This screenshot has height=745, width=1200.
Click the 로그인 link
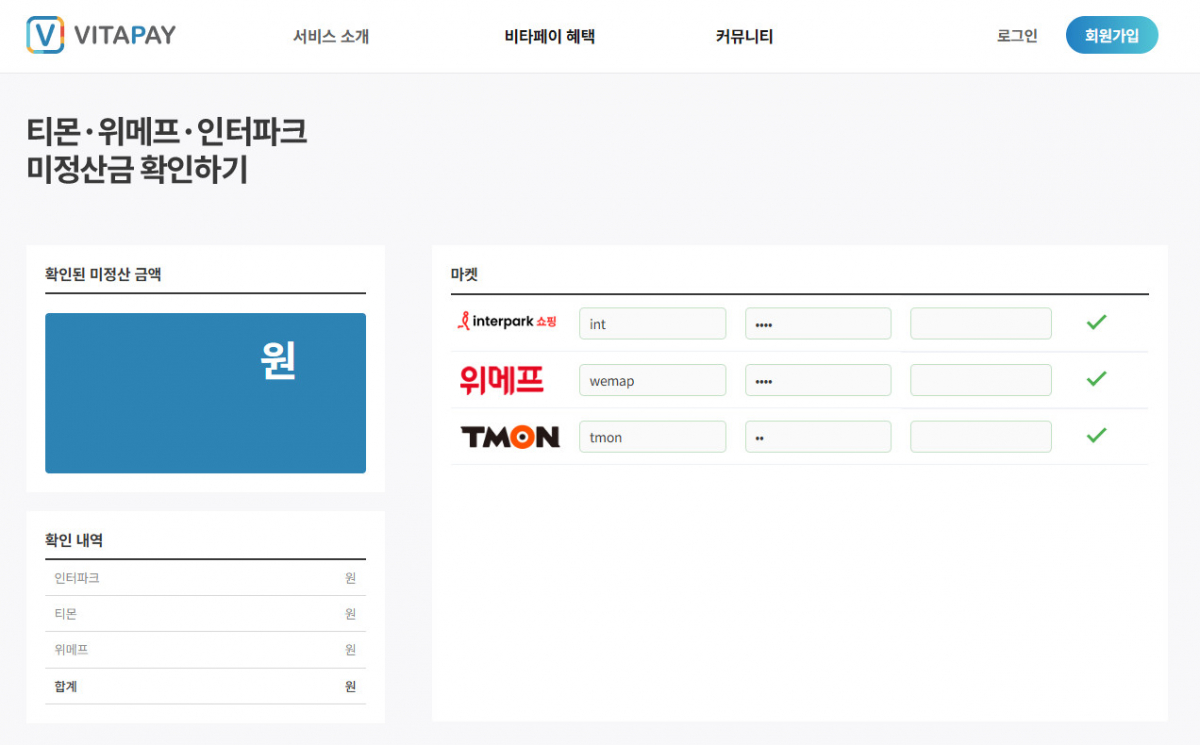pos(1016,35)
